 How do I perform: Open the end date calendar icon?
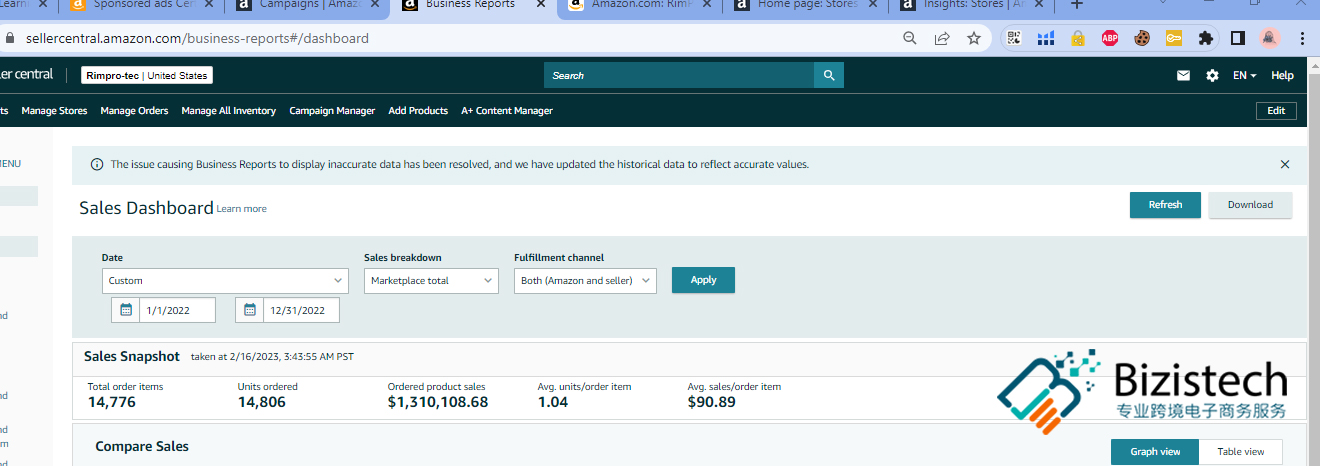pos(250,310)
